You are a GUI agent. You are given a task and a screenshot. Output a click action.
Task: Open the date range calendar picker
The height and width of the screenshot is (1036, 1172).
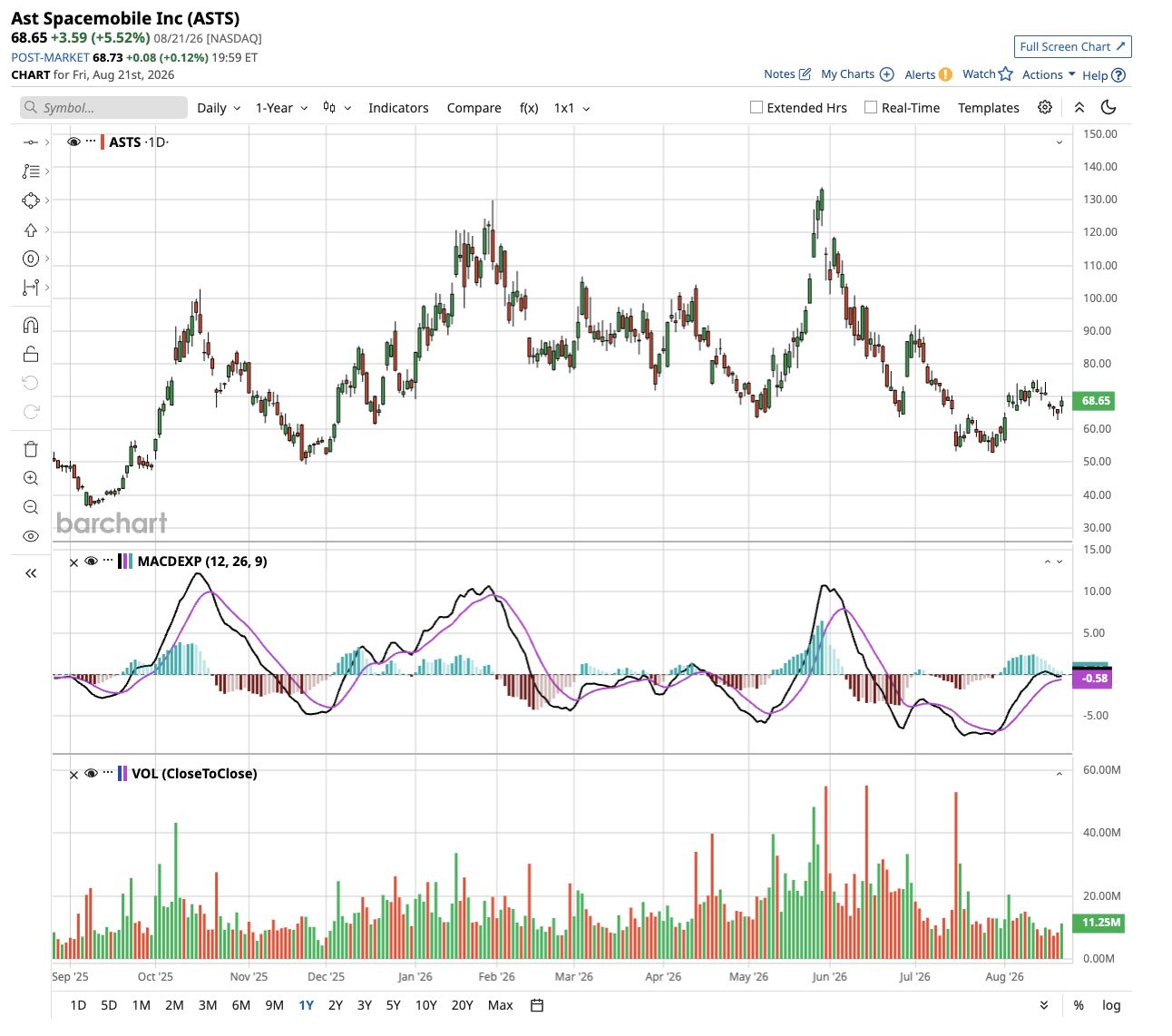tap(537, 1005)
